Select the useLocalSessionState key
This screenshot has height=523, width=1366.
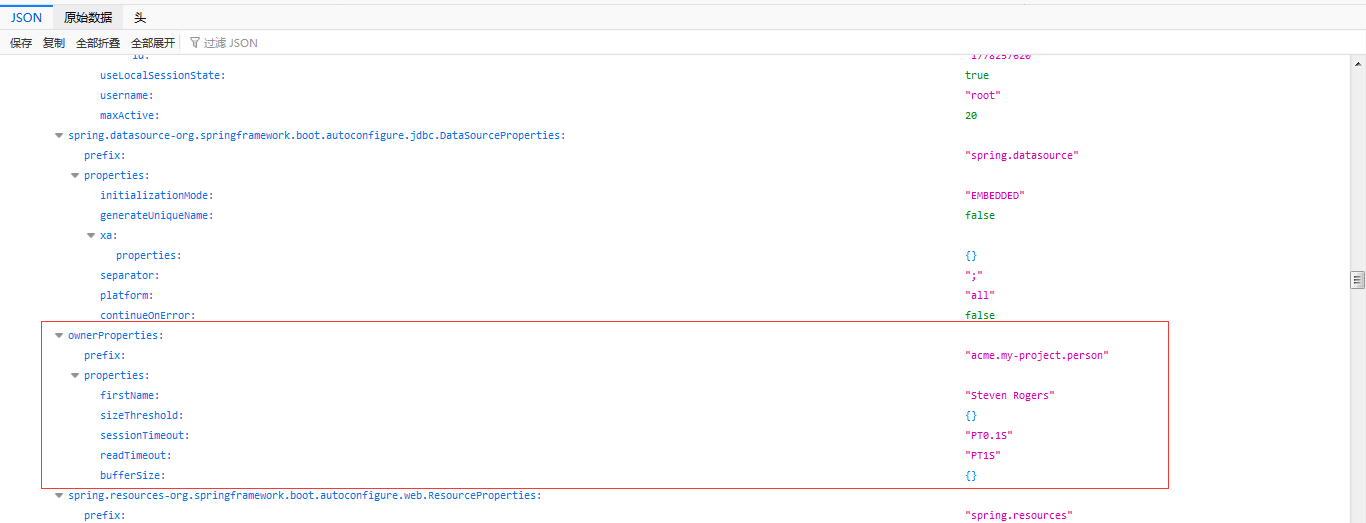(x=162, y=75)
